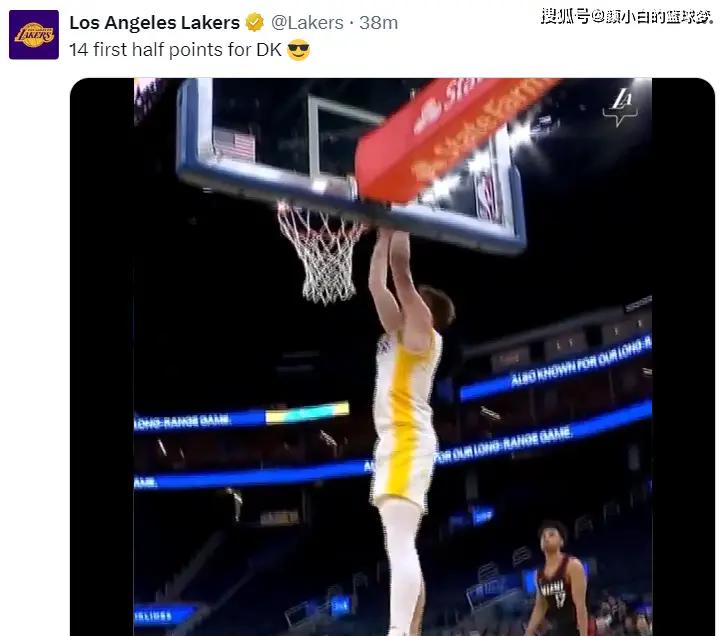This screenshot has height=636, width=725.
Task: Open the Los Angeles Lakers display name
Action: click(154, 23)
